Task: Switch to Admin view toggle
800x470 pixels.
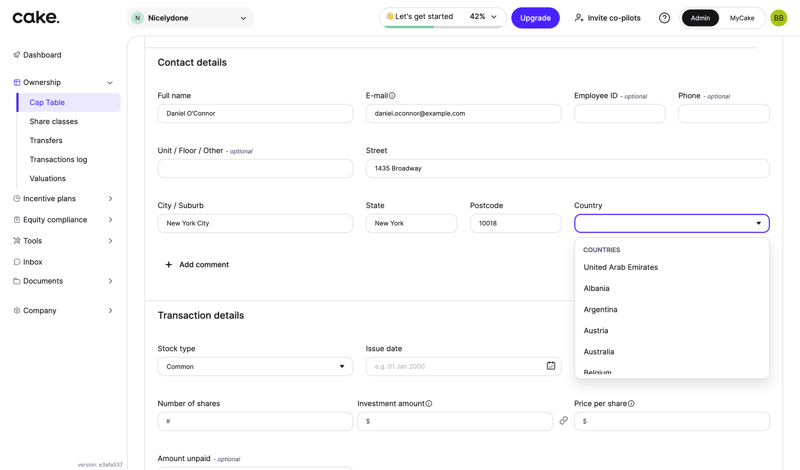Action: [700, 18]
